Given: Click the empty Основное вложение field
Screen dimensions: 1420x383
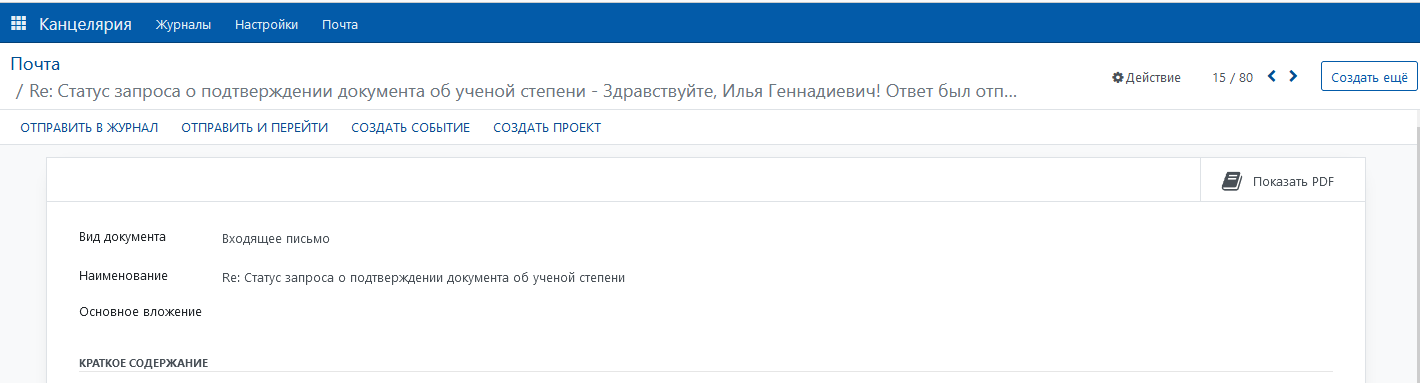Looking at the screenshot, I should (x=778, y=312).
